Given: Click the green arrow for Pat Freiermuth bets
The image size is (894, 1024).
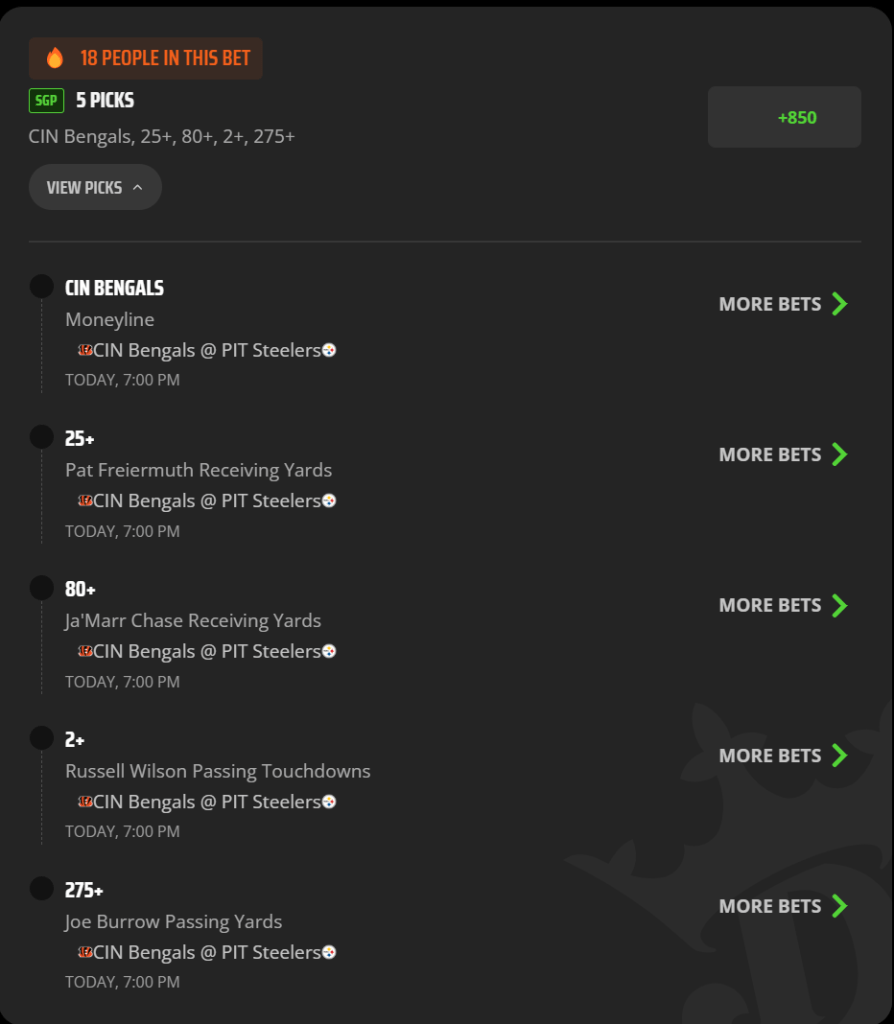Looking at the screenshot, I should click(x=839, y=455).
